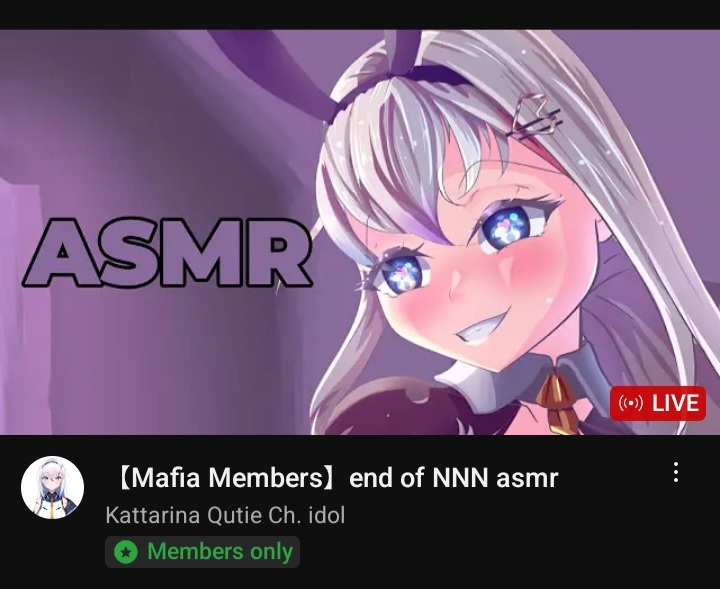Open Kattarina Qutie channel avatar
The image size is (720, 589).
pos(52,488)
